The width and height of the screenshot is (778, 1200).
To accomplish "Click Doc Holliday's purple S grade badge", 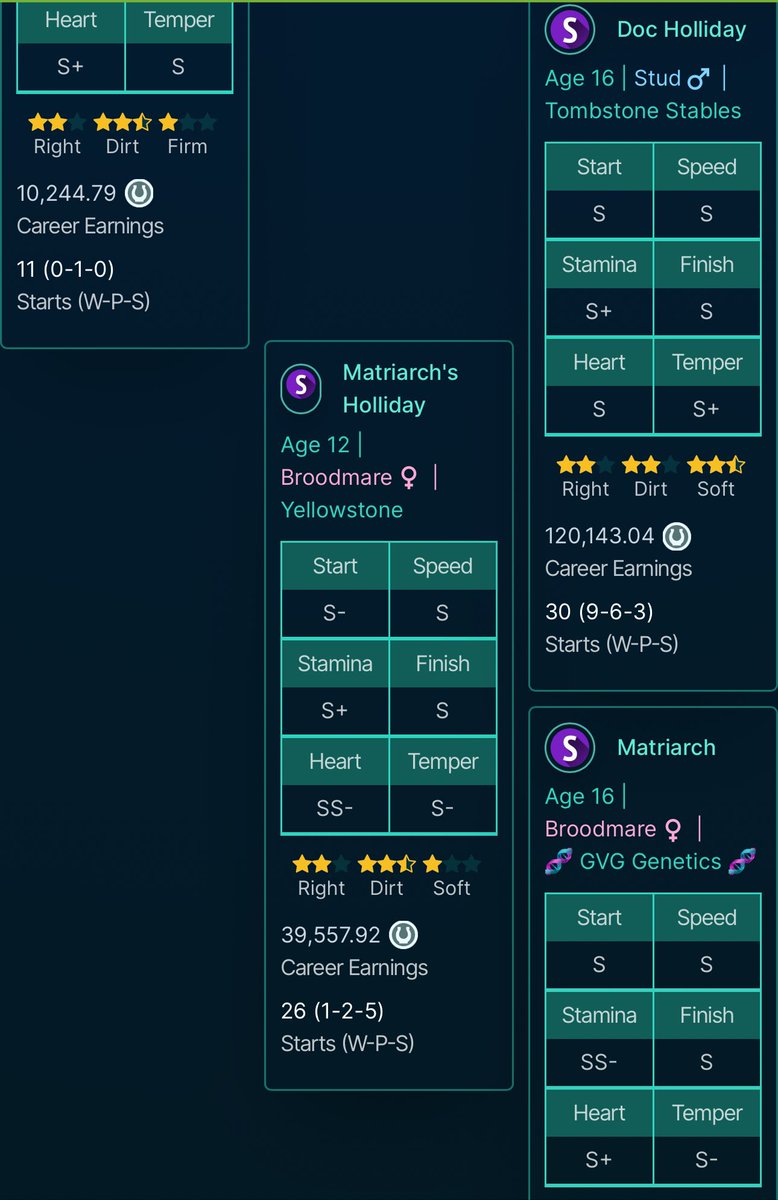I will pos(570,30).
